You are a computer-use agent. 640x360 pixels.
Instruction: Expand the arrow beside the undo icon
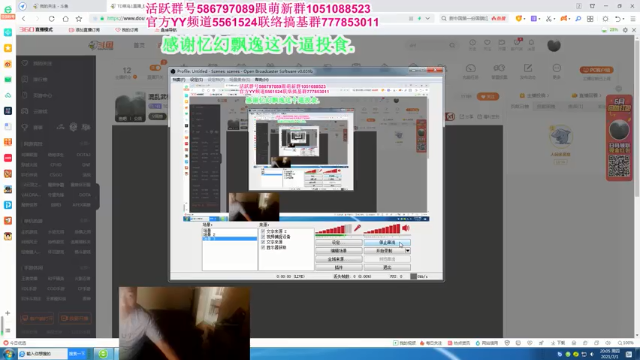click(x=623, y=19)
